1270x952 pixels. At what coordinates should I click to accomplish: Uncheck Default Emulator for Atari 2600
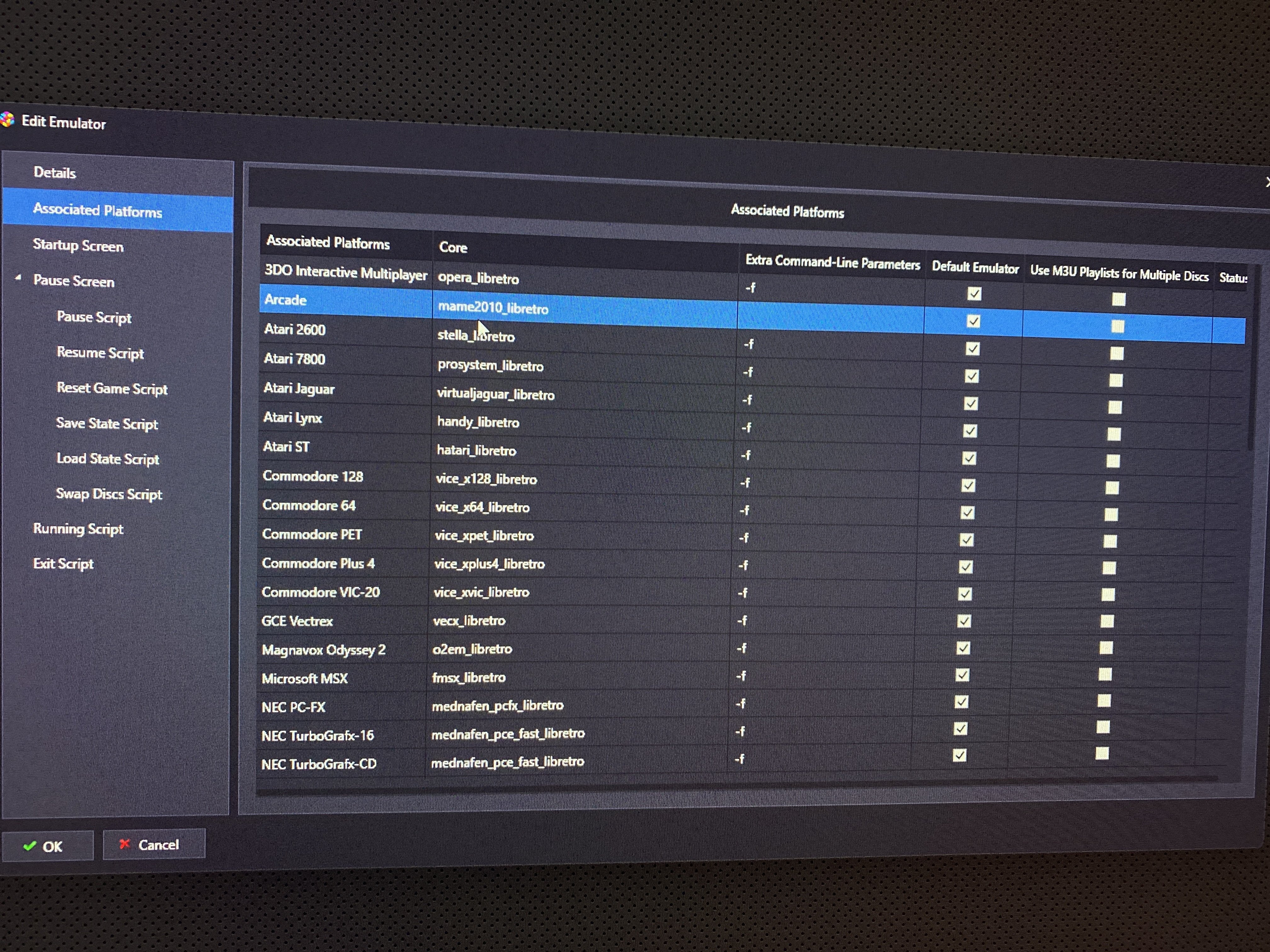[x=973, y=349]
